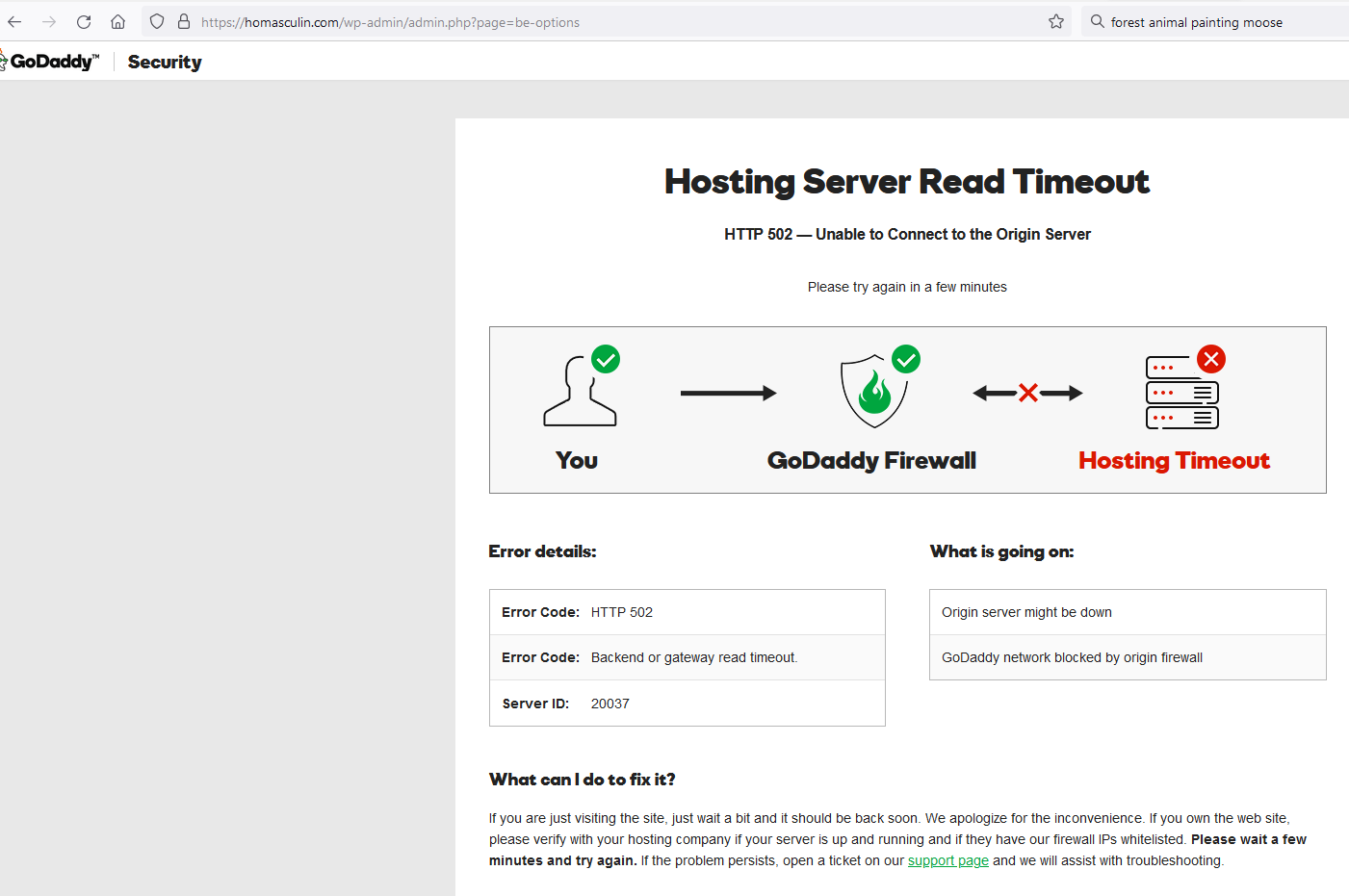Click the blocked arrow with red X
Viewport: 1349px width, 896px height.
click(1027, 393)
